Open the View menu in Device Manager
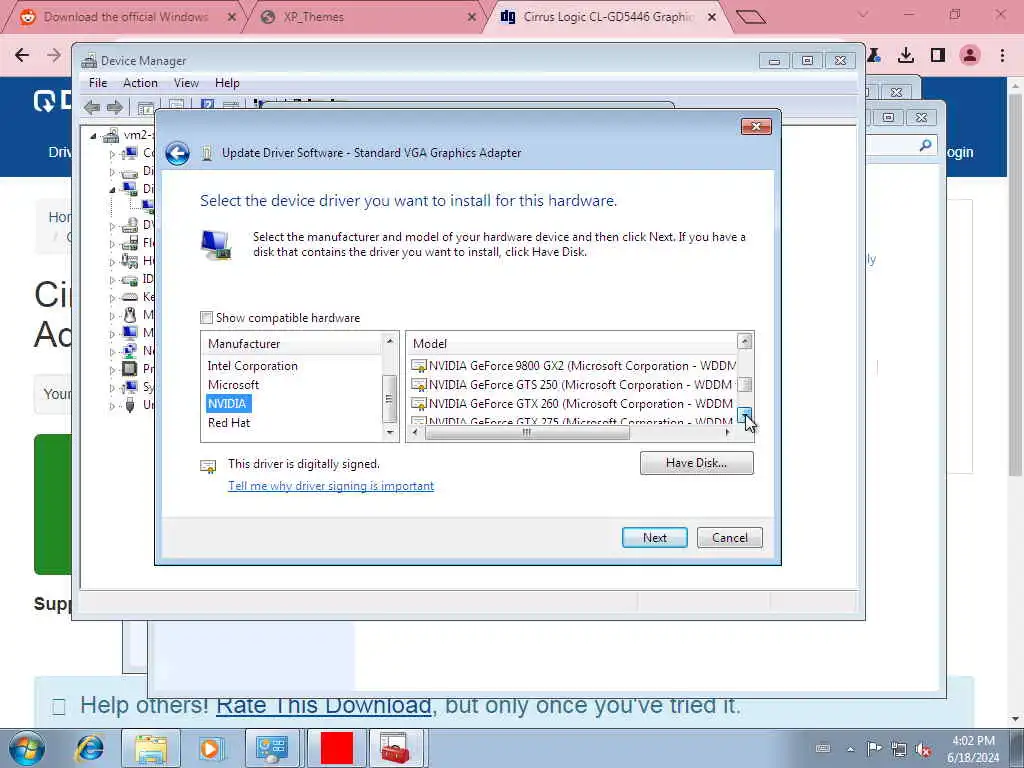Viewport: 1024px width, 768px height. (x=186, y=83)
